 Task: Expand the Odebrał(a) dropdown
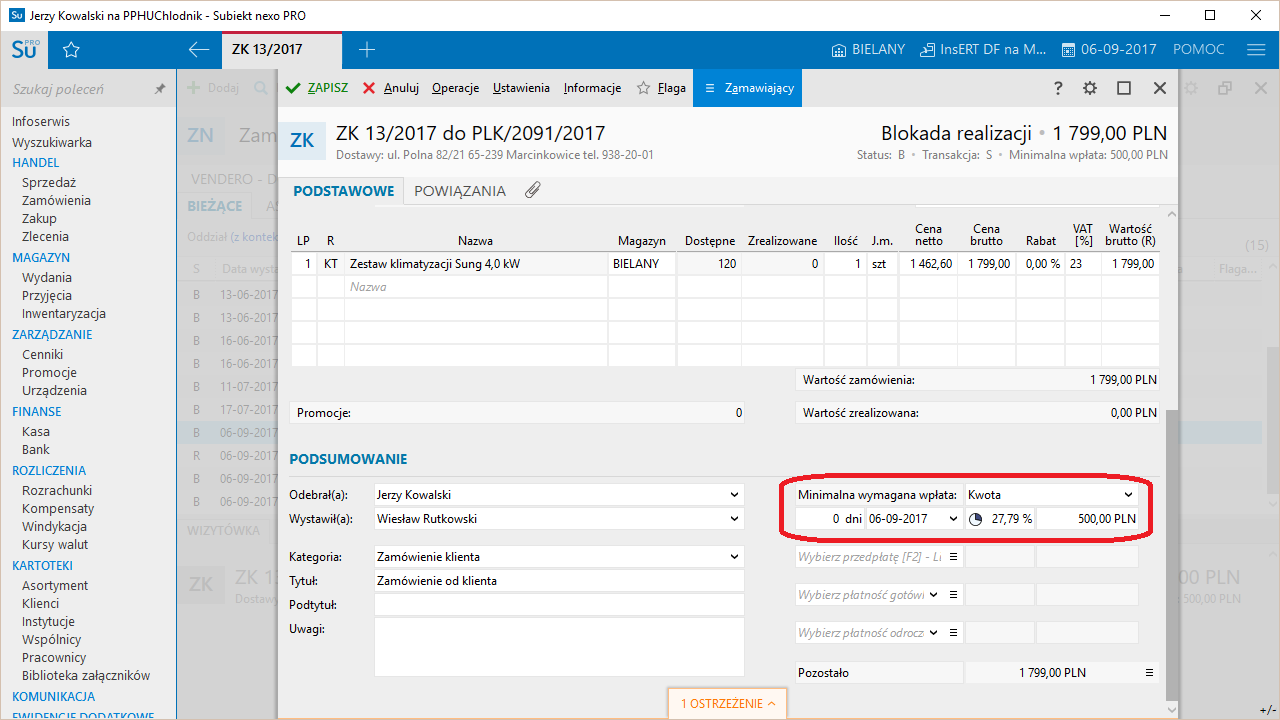tap(735, 495)
